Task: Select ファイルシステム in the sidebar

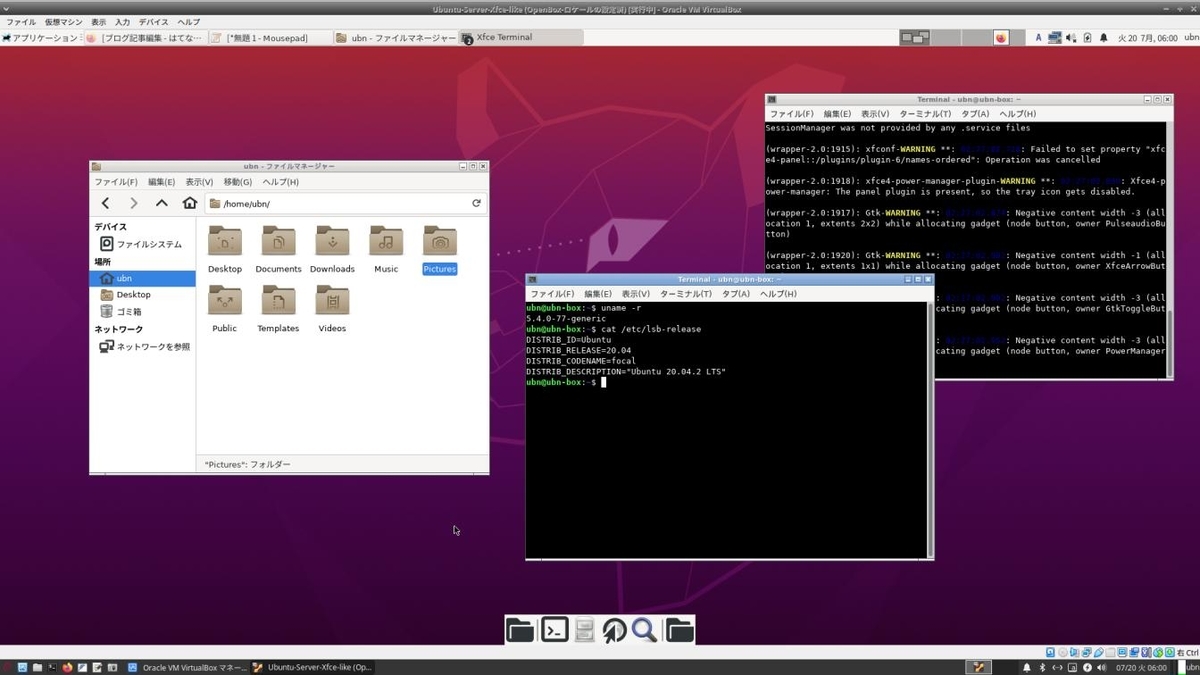Action: pos(148,244)
